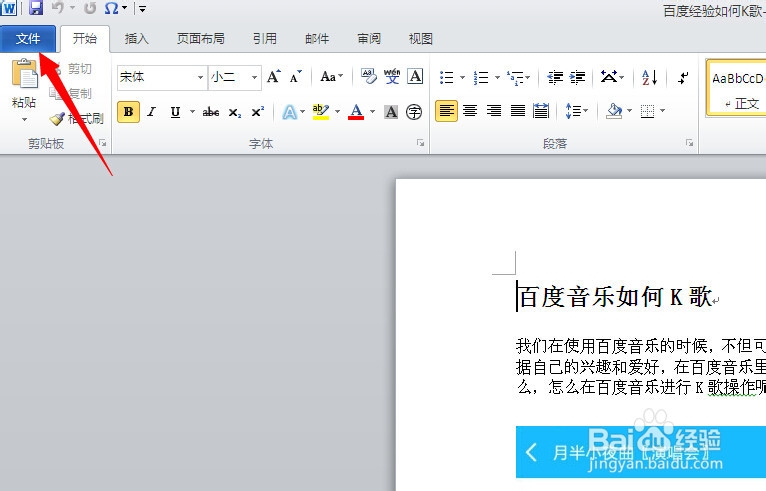Expand the 粘贴 options arrow

pyautogui.click(x=24, y=119)
